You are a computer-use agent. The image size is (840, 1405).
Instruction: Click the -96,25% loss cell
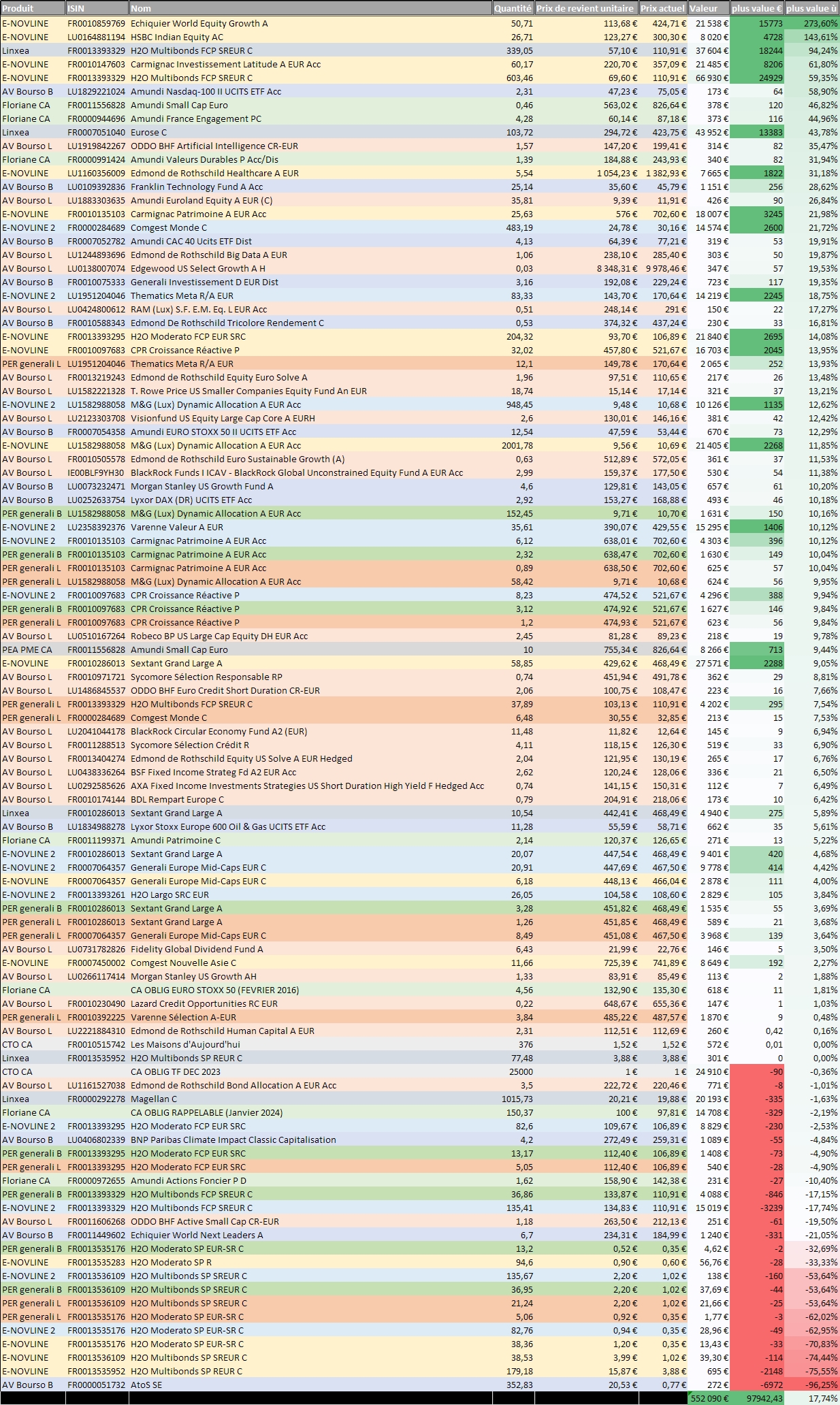[x=812, y=1385]
